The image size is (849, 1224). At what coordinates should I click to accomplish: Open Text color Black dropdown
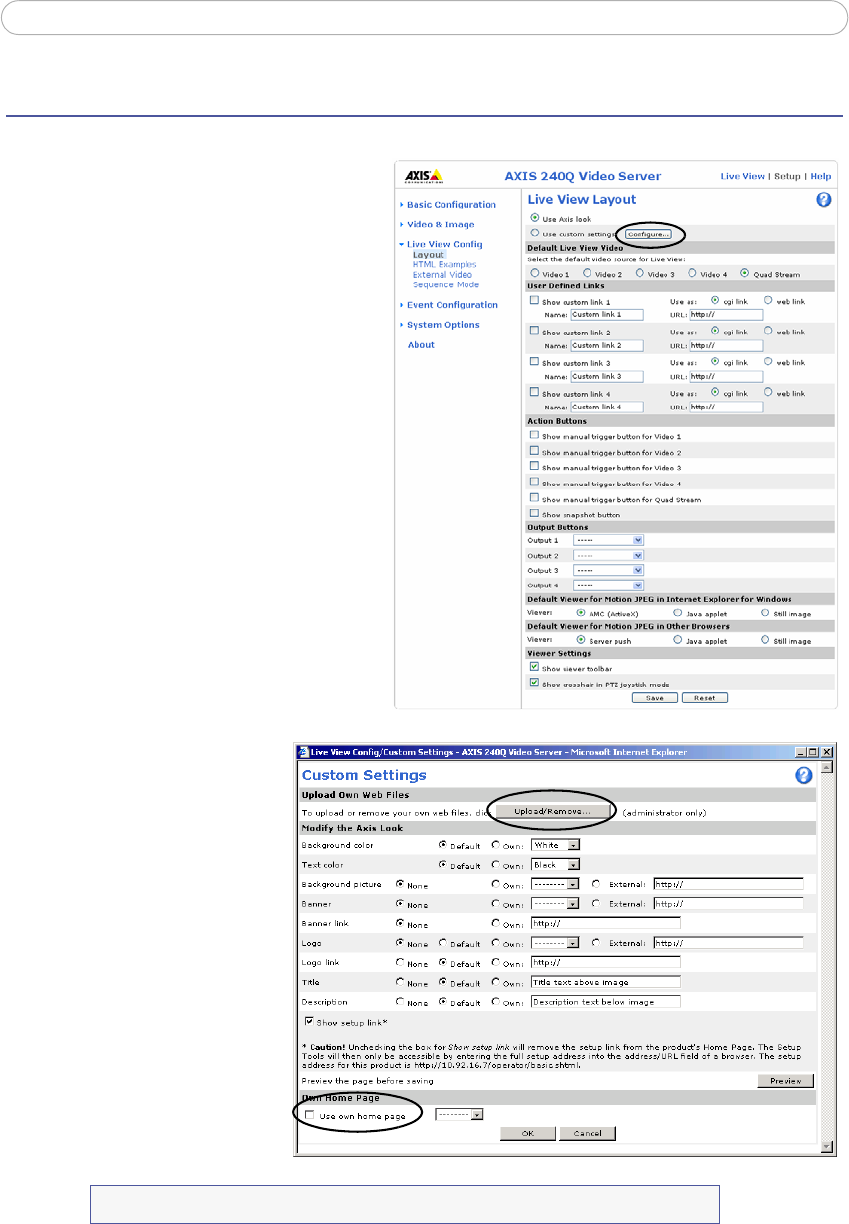pyautogui.click(x=556, y=864)
